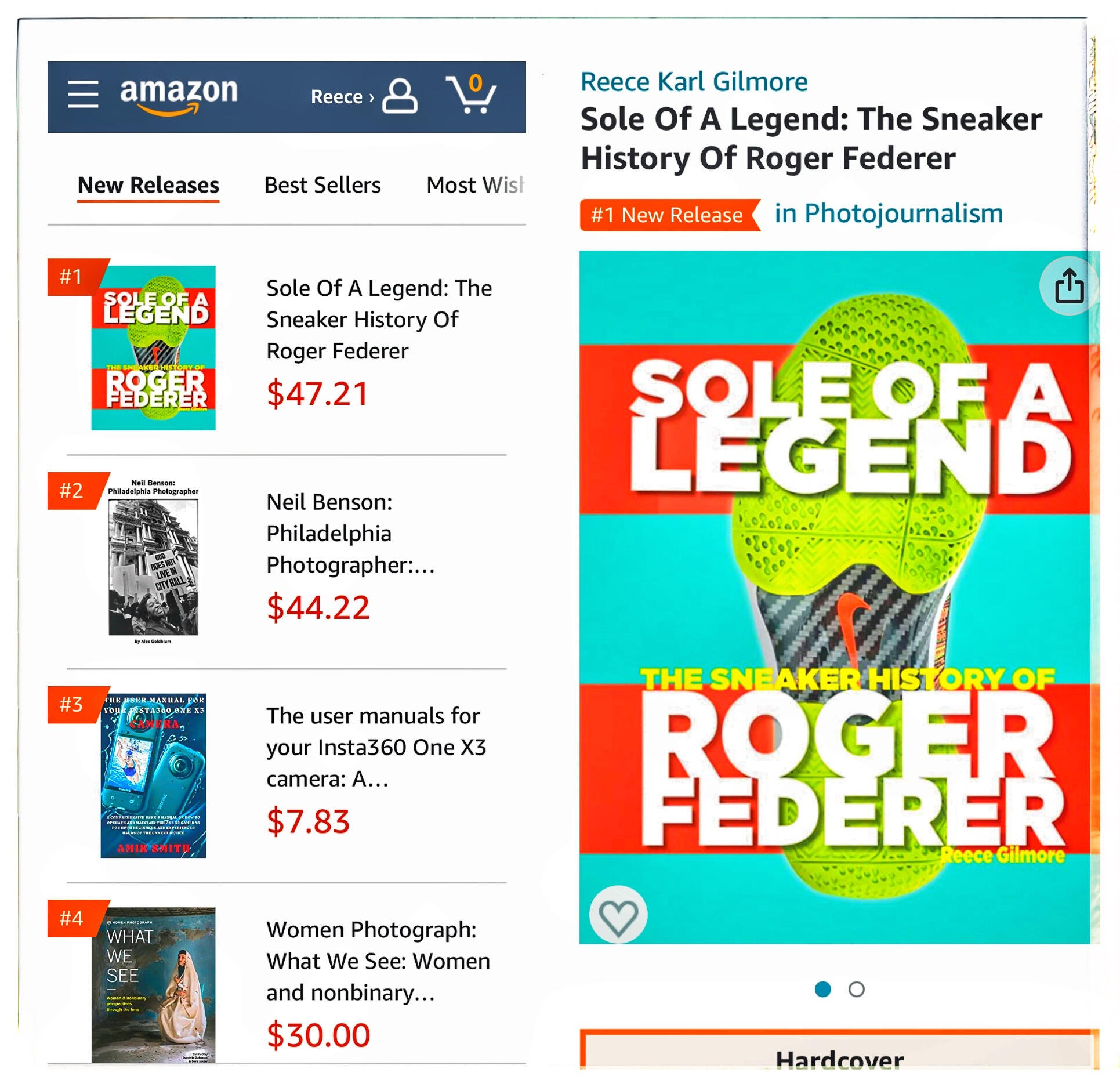Open the Photojournalism category link
1120x1087 pixels.
pos(889,213)
